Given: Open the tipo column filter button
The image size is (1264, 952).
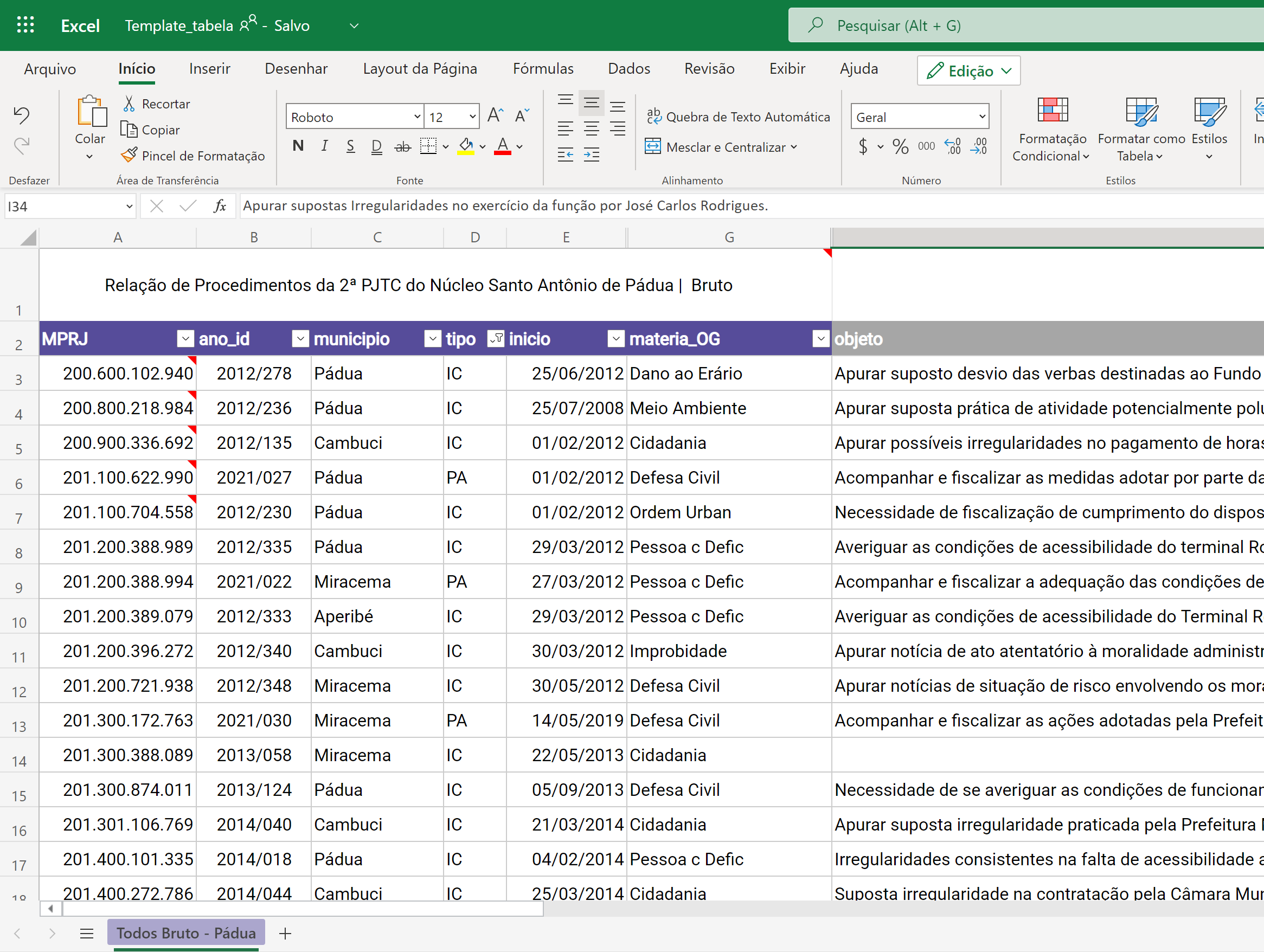Looking at the screenshot, I should [x=496, y=339].
